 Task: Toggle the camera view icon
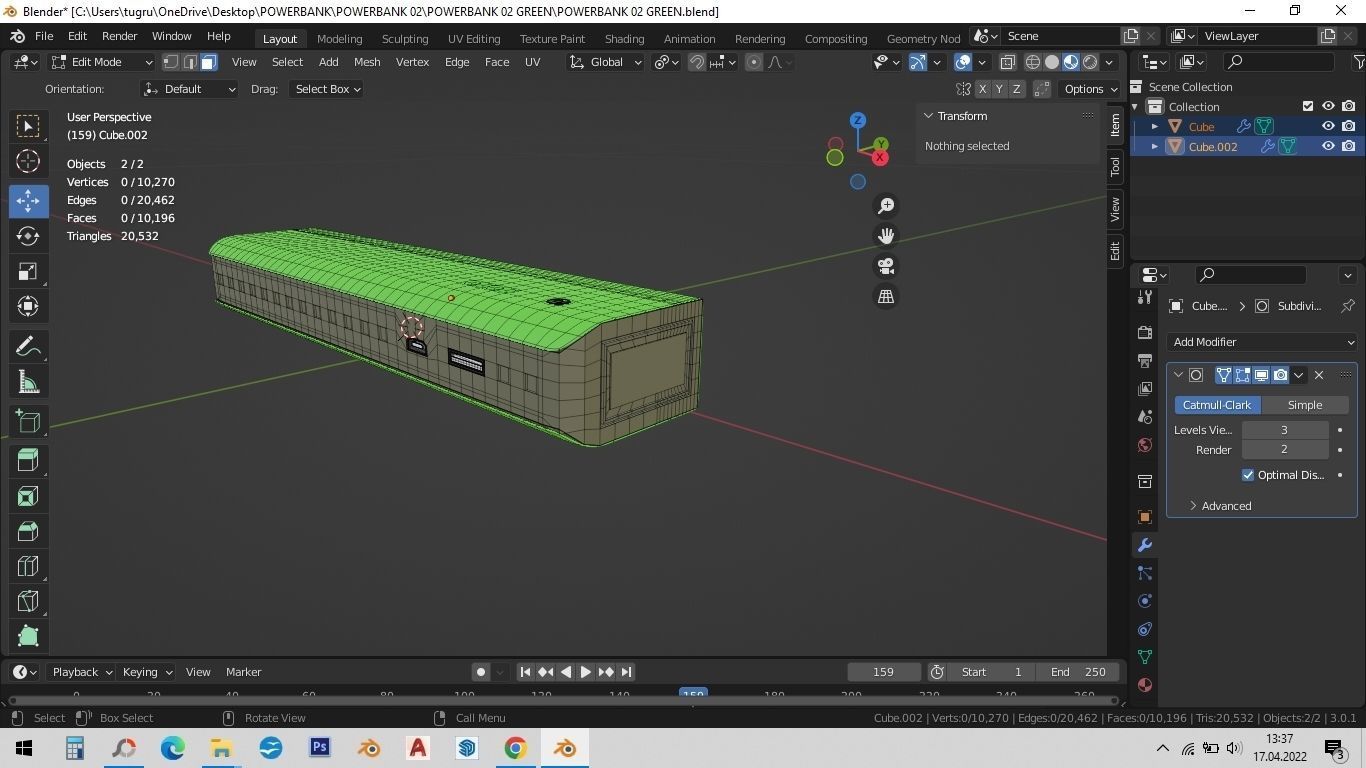[x=886, y=266]
